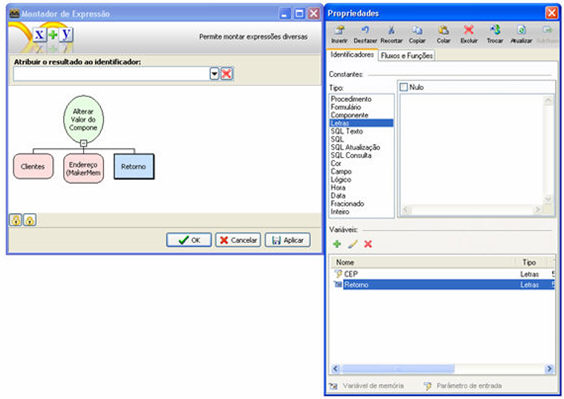564x399 pixels.
Task: Collapse the Alterar Valor node expander
Action: (83, 143)
